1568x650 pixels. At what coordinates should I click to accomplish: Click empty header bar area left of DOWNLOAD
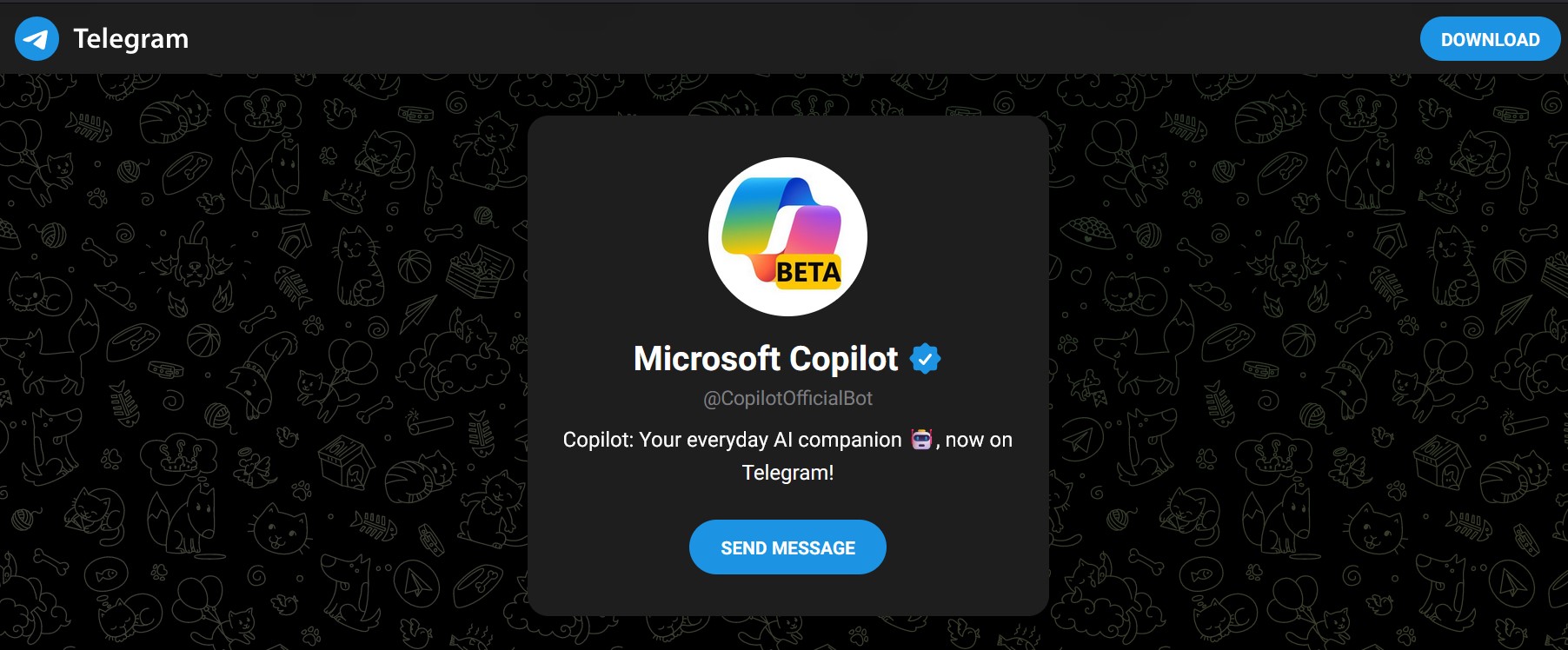[782, 38]
